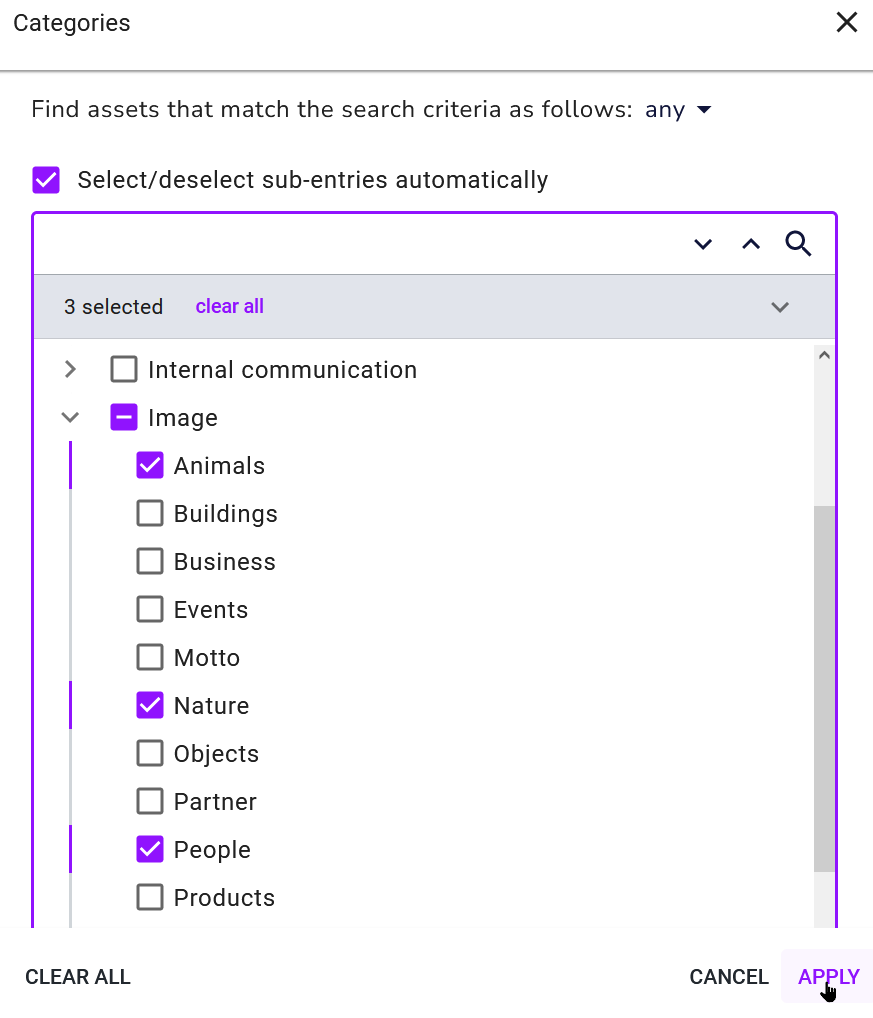
Task: Click the APPLY button
Action: (828, 976)
